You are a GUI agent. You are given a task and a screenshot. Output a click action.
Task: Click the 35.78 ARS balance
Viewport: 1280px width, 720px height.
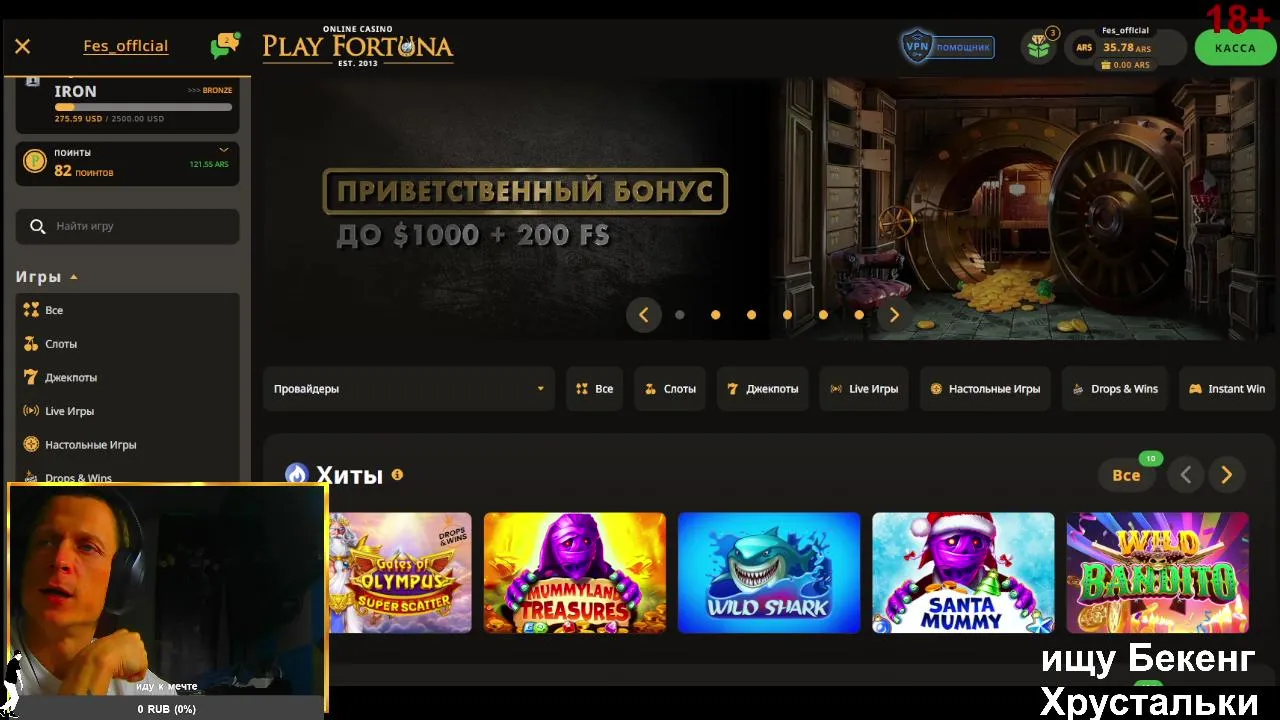tap(1127, 48)
